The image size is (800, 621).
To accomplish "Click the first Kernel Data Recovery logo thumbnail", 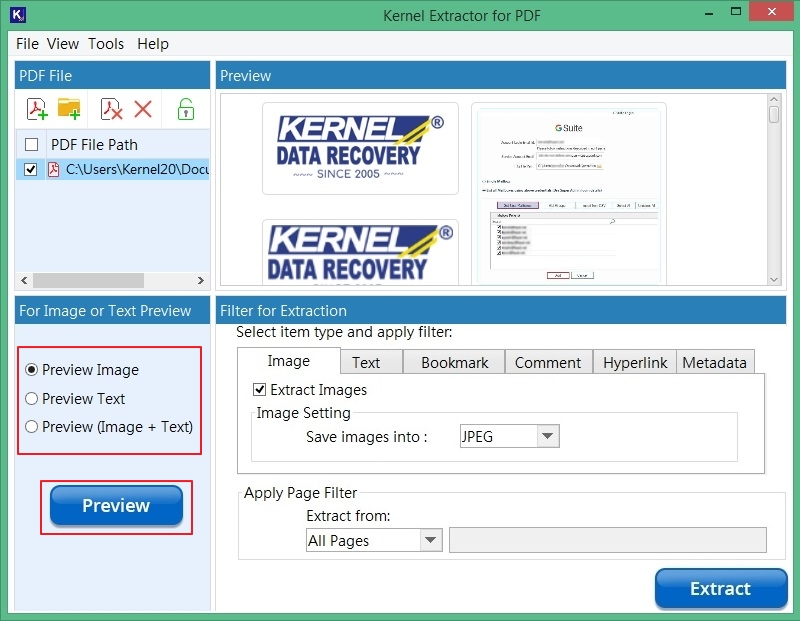I will point(360,148).
